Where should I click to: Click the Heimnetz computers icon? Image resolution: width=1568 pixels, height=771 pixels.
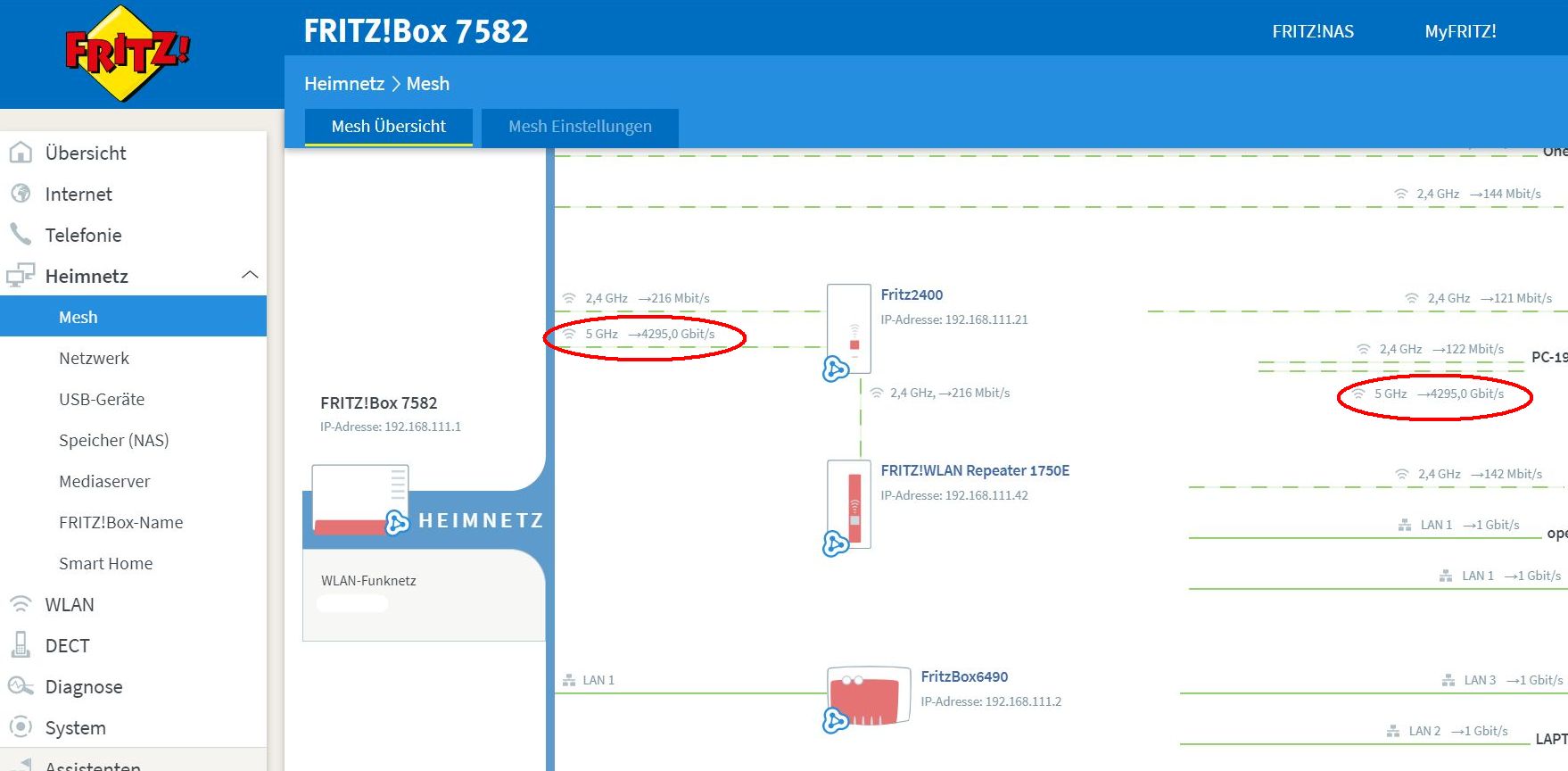click(x=21, y=276)
